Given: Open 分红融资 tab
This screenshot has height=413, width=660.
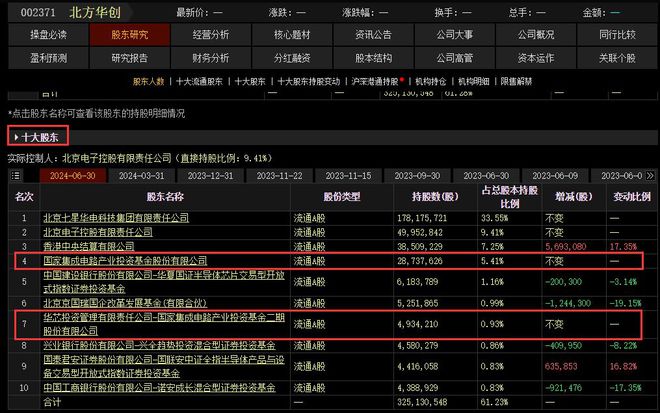Looking at the screenshot, I should (x=292, y=58).
